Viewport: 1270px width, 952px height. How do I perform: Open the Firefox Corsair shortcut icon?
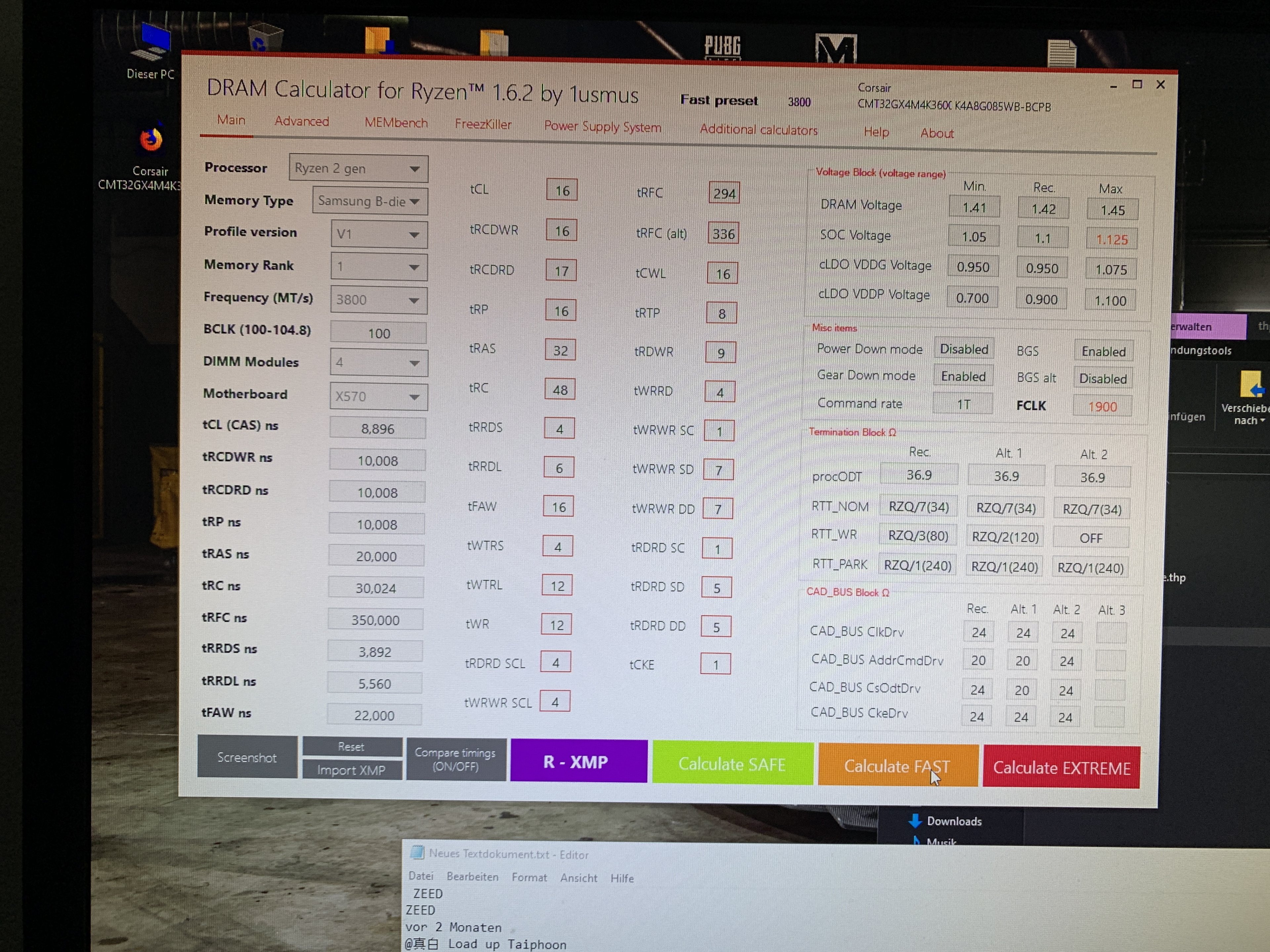click(151, 139)
